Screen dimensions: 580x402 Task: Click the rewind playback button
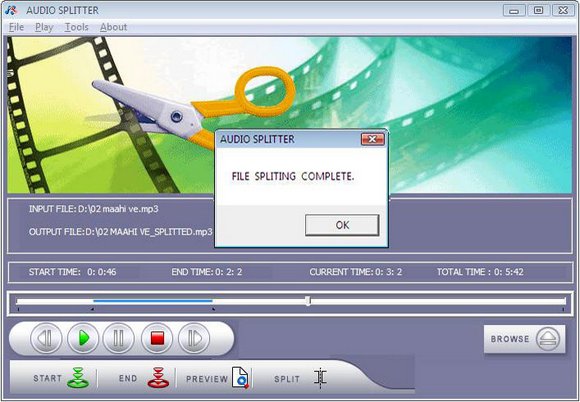point(46,338)
